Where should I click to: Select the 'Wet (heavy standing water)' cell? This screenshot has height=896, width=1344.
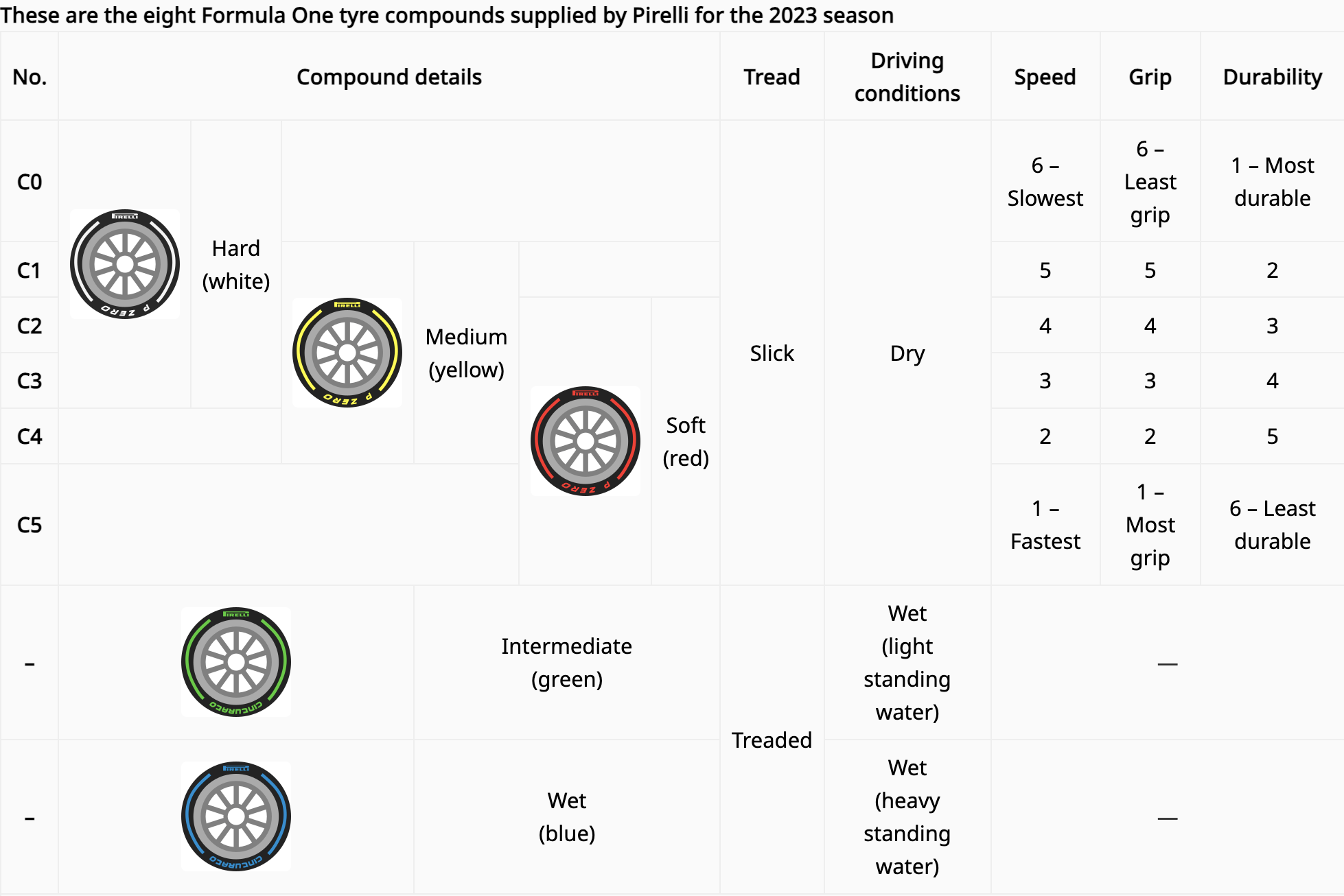click(x=907, y=817)
